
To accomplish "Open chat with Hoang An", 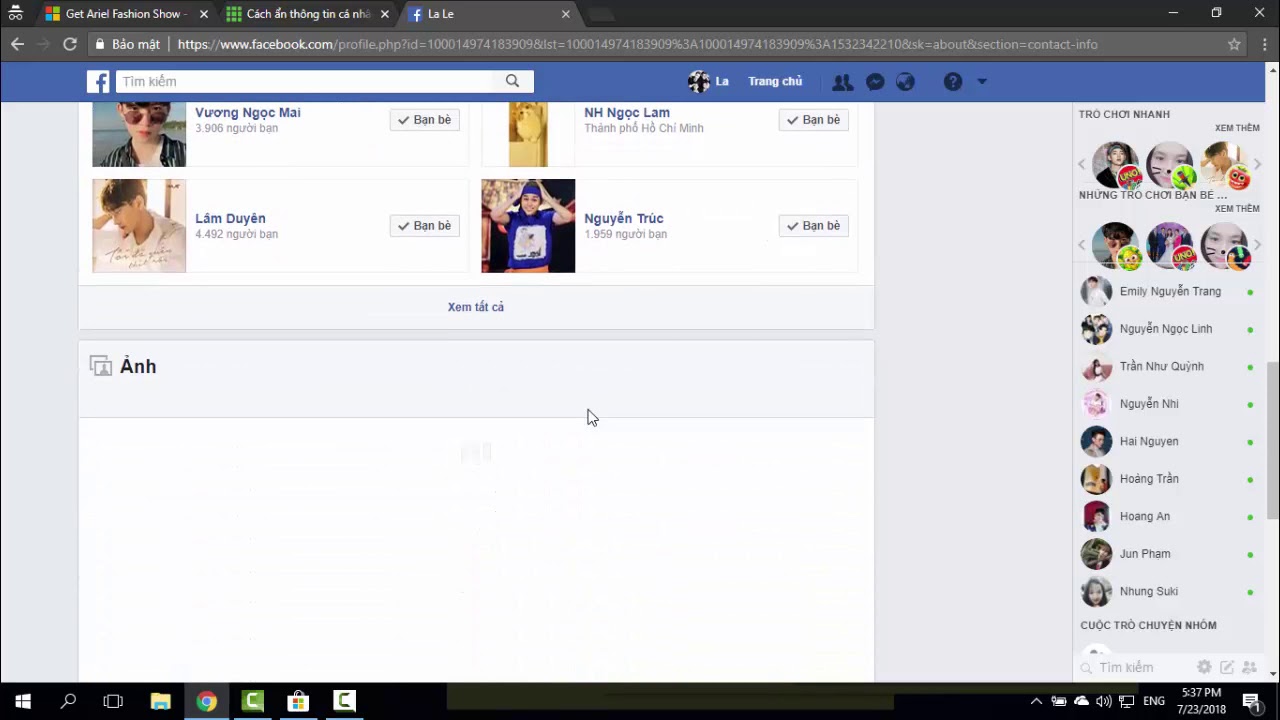I will tap(1168, 517).
